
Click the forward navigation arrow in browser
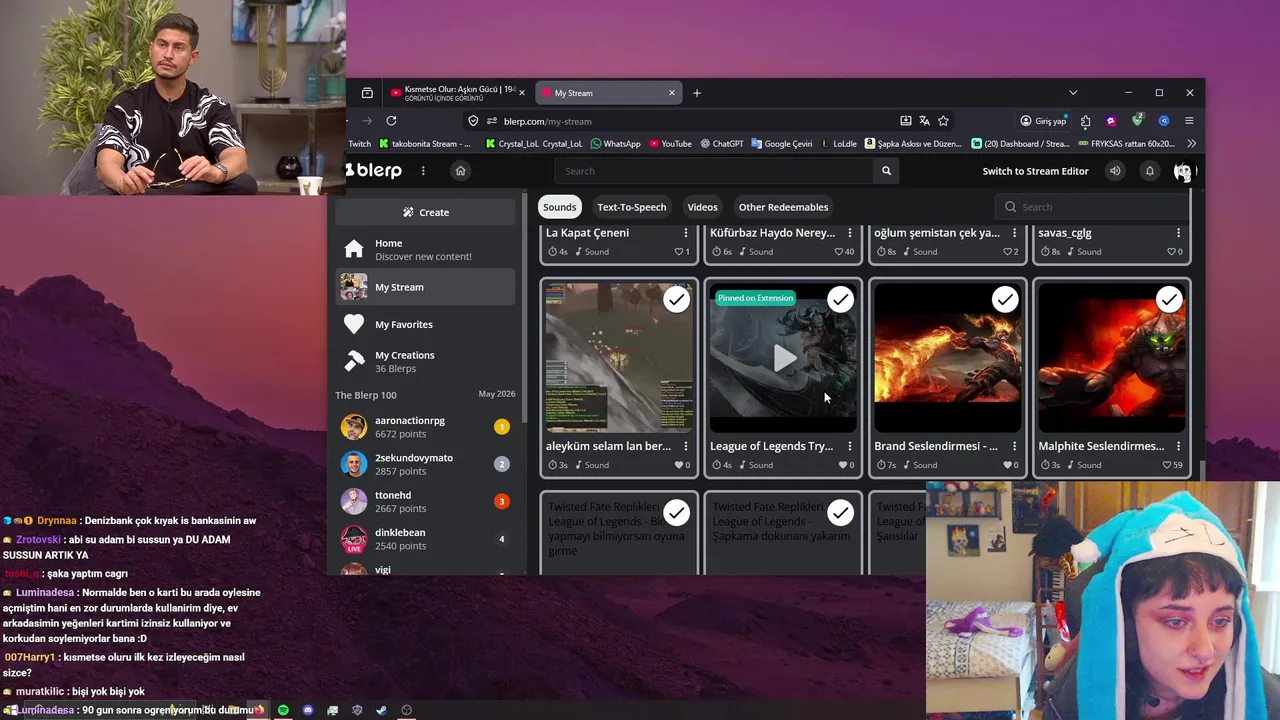coord(367,121)
